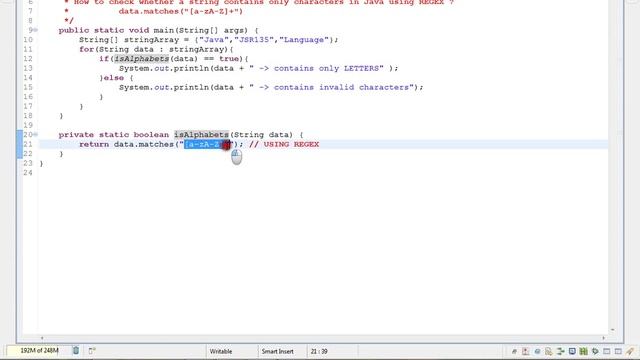Viewport: 640px width, 360px height.
Task: Click the return keyword on line 21
Action: (x=94, y=144)
